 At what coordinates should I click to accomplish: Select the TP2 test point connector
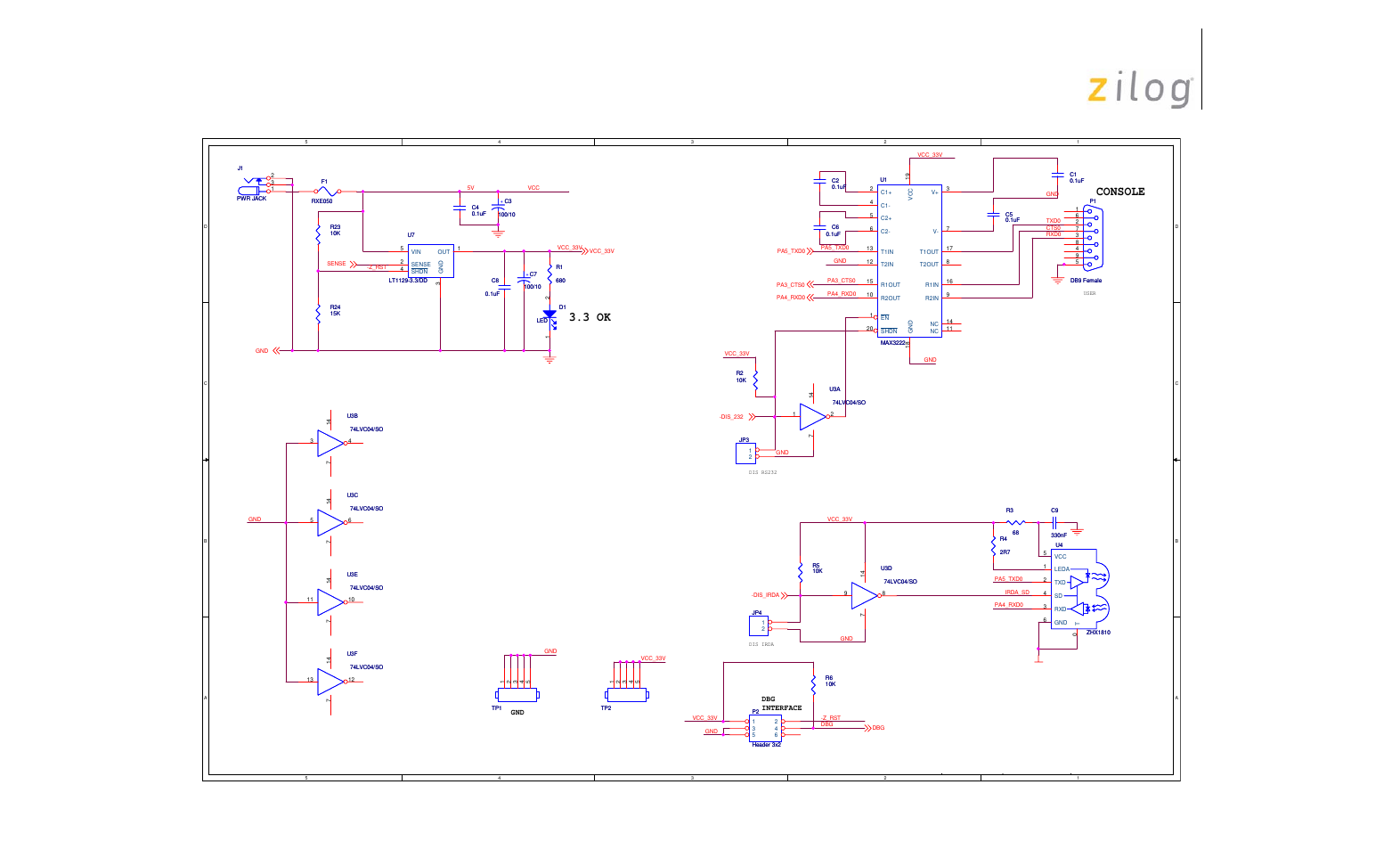coord(627,694)
